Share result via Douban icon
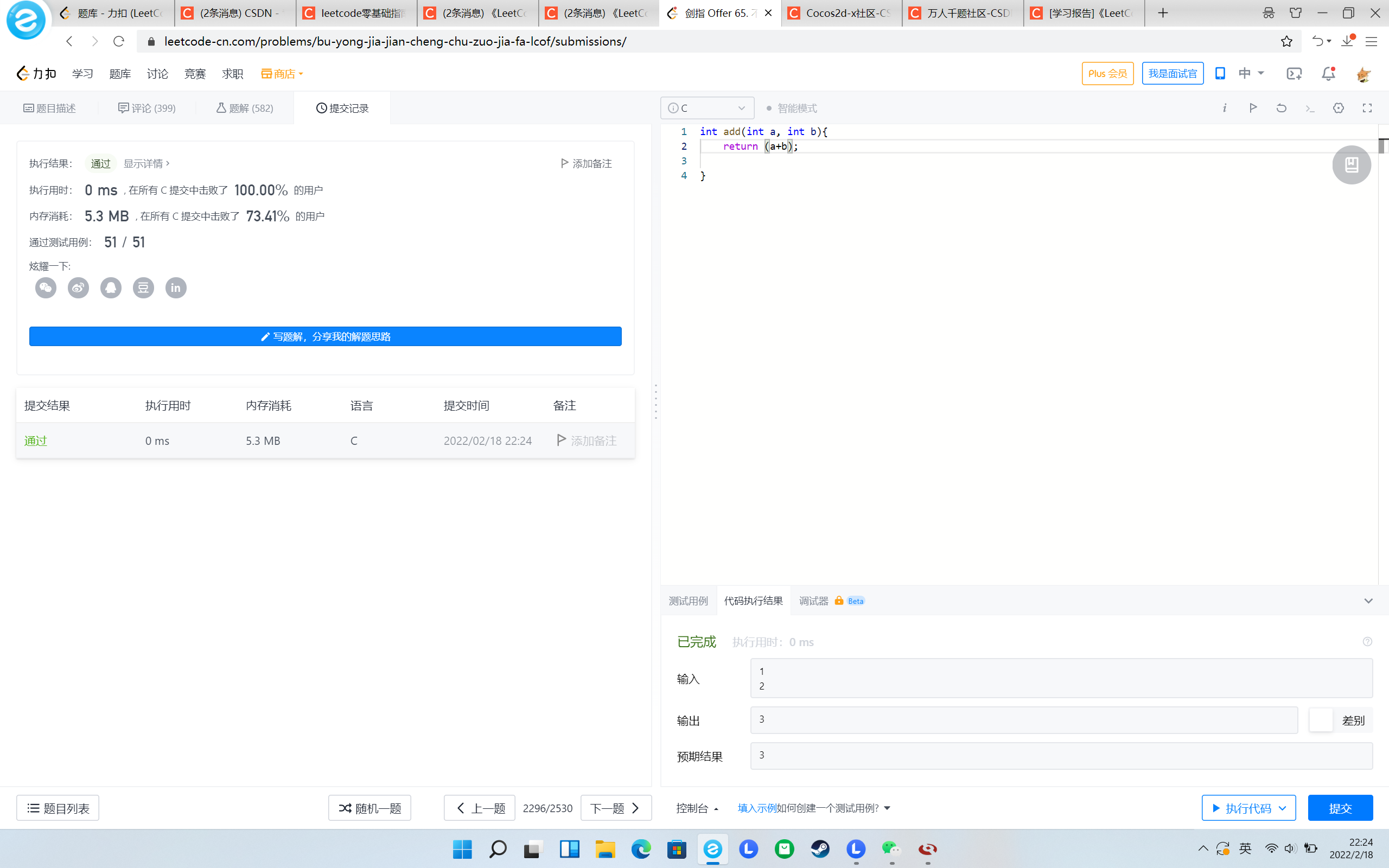Image resolution: width=1389 pixels, height=868 pixels. [143, 288]
